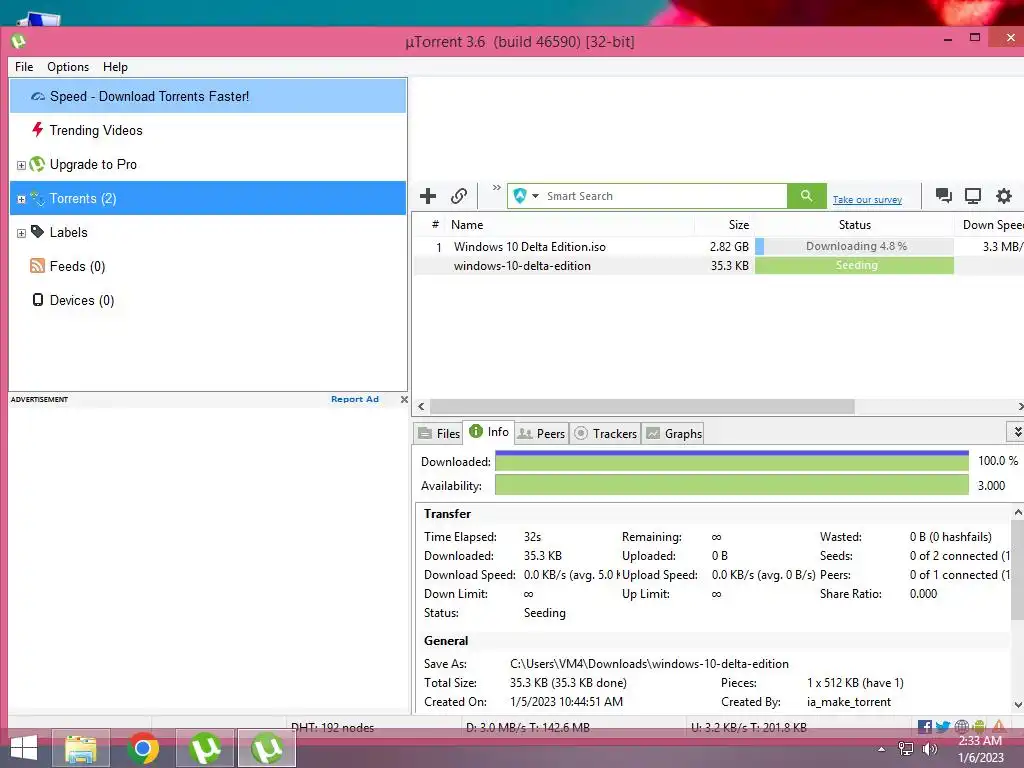This screenshot has height=768, width=1024.
Task: Open File Explorer from the taskbar
Action: pyautogui.click(x=81, y=748)
